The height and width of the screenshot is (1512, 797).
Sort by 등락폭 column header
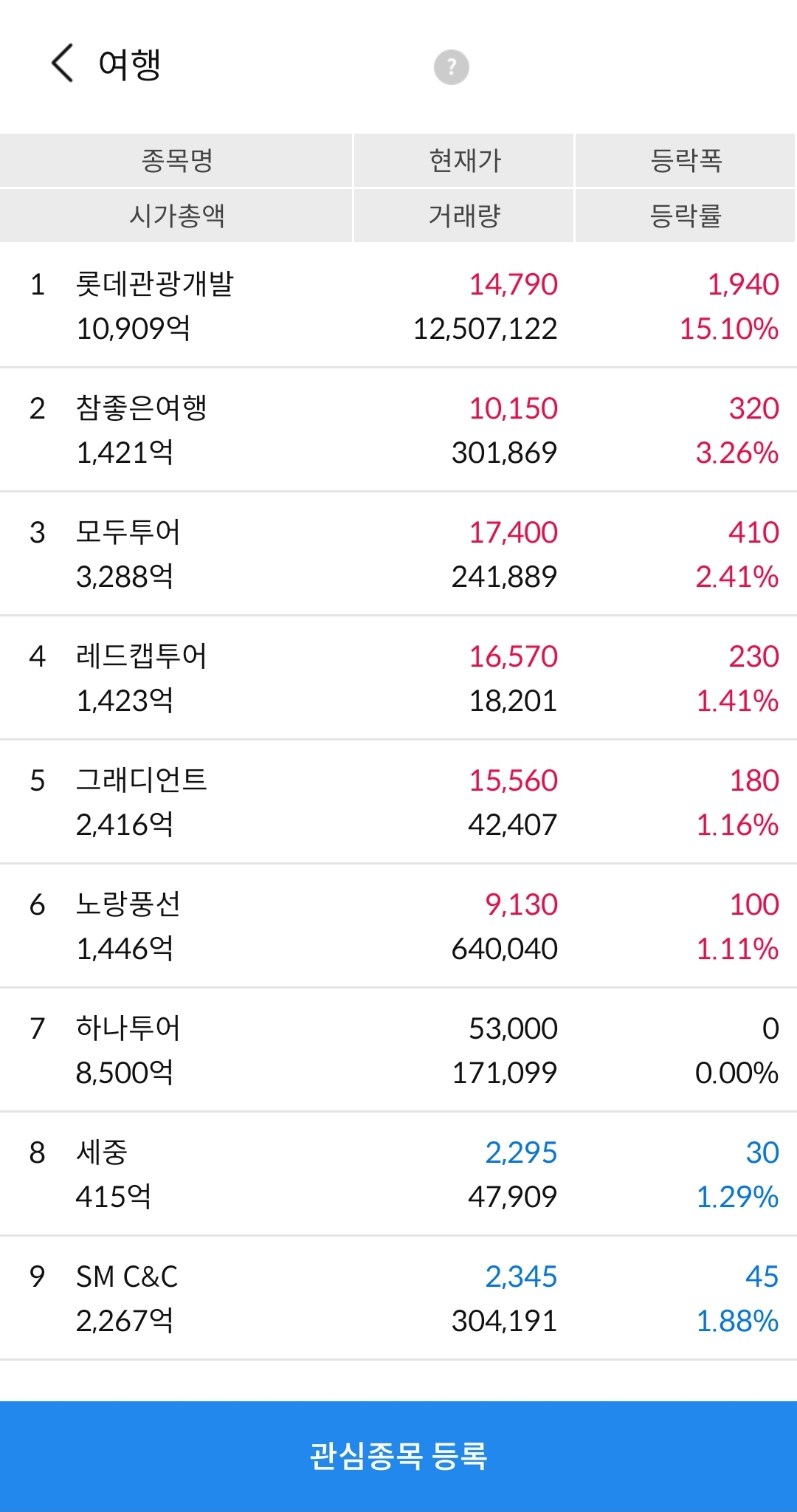point(686,160)
